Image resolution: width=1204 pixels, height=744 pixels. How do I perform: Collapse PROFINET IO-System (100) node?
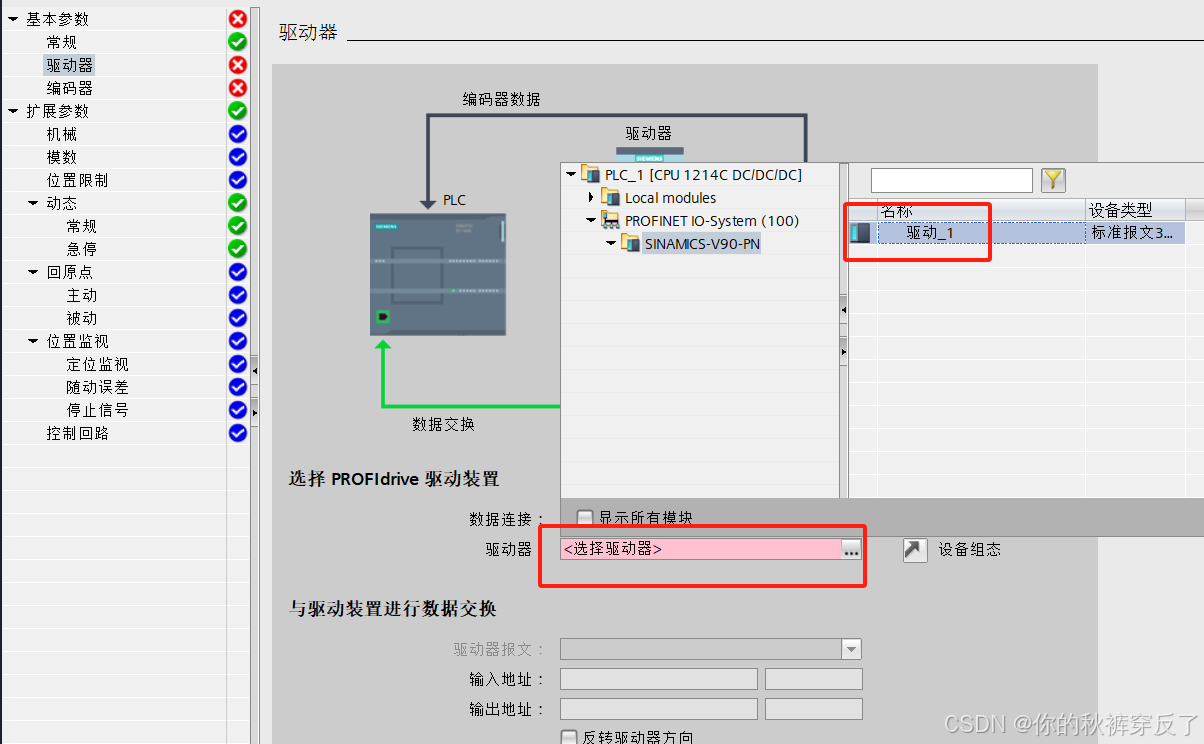(x=591, y=221)
